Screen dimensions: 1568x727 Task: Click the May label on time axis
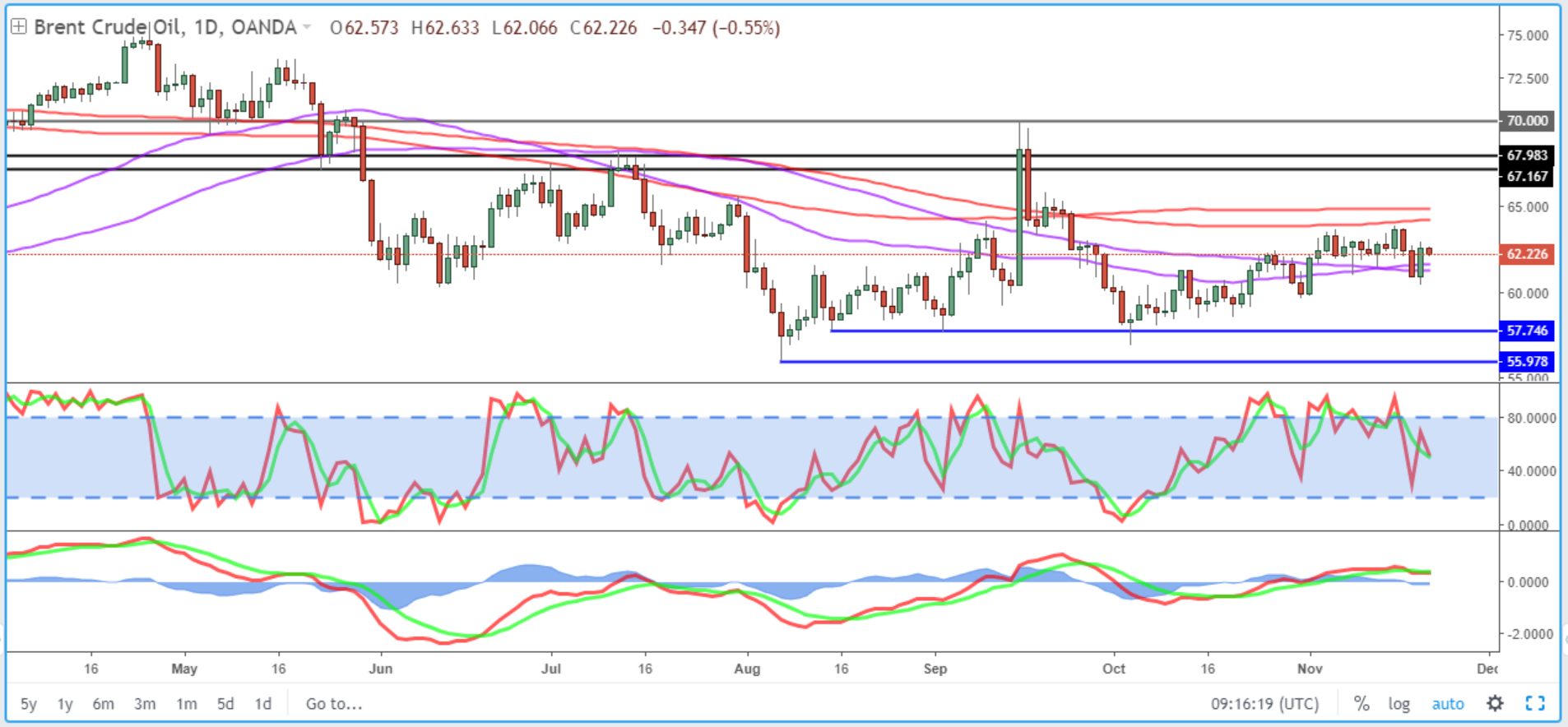184,669
